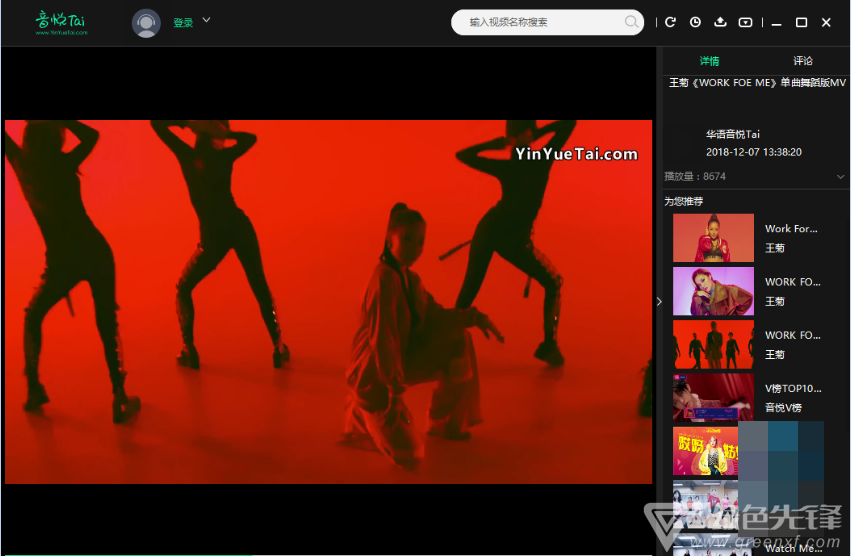Image resolution: width=851 pixels, height=556 pixels.
Task: Open uploader 华语音悦Tai profile
Action: coord(732,134)
